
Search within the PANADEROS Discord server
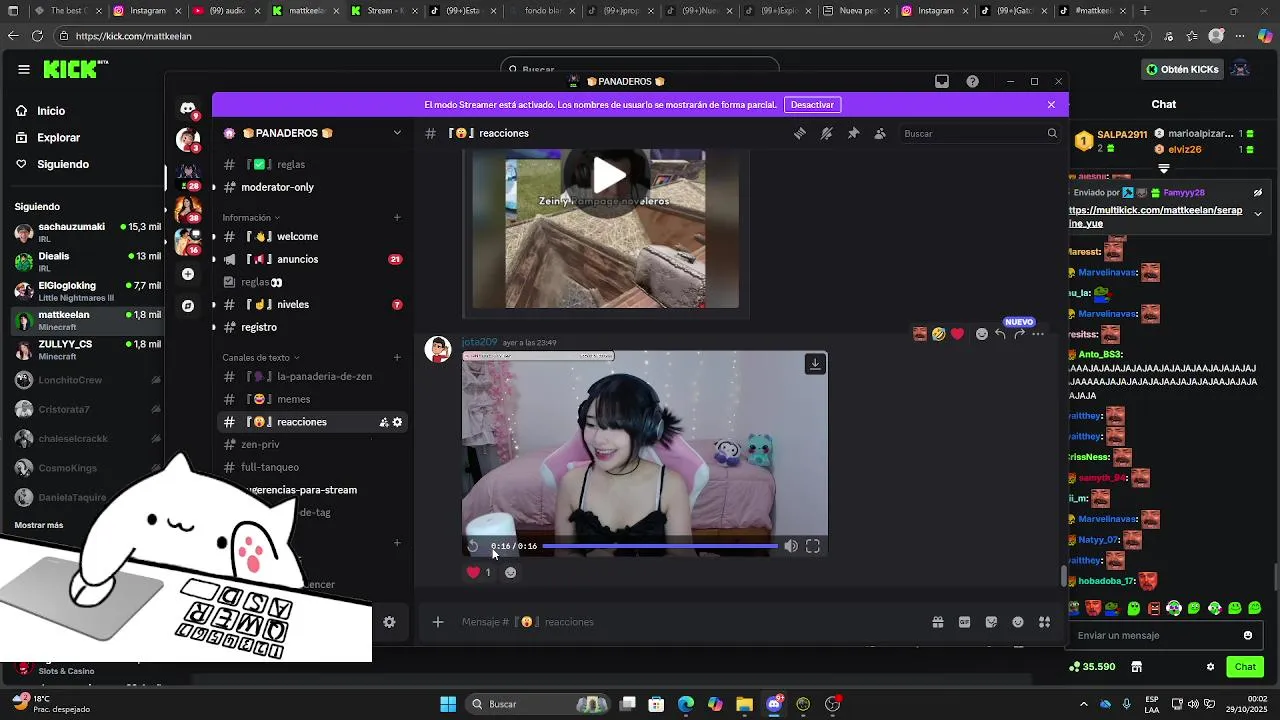[979, 133]
